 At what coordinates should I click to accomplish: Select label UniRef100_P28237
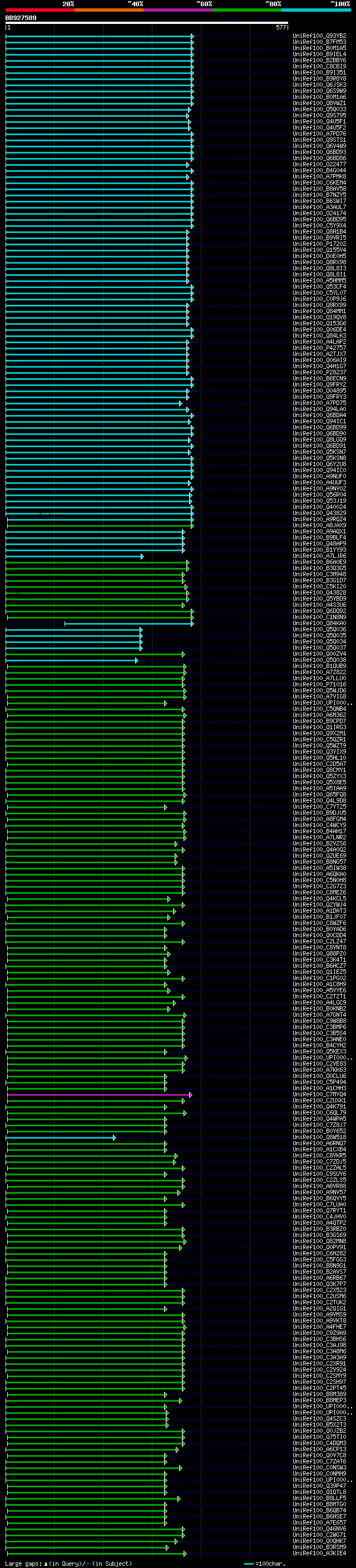coord(319,373)
